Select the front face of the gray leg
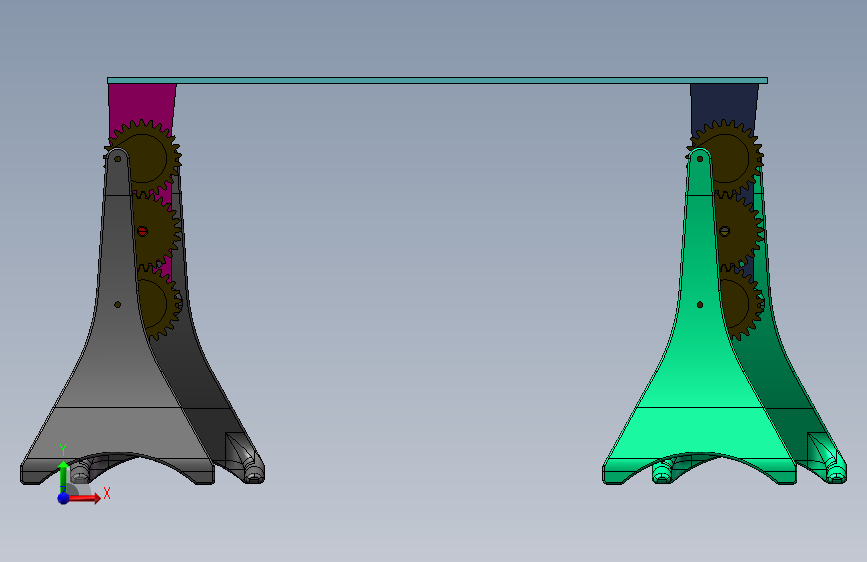This screenshot has height=562, width=867. [x=118, y=354]
